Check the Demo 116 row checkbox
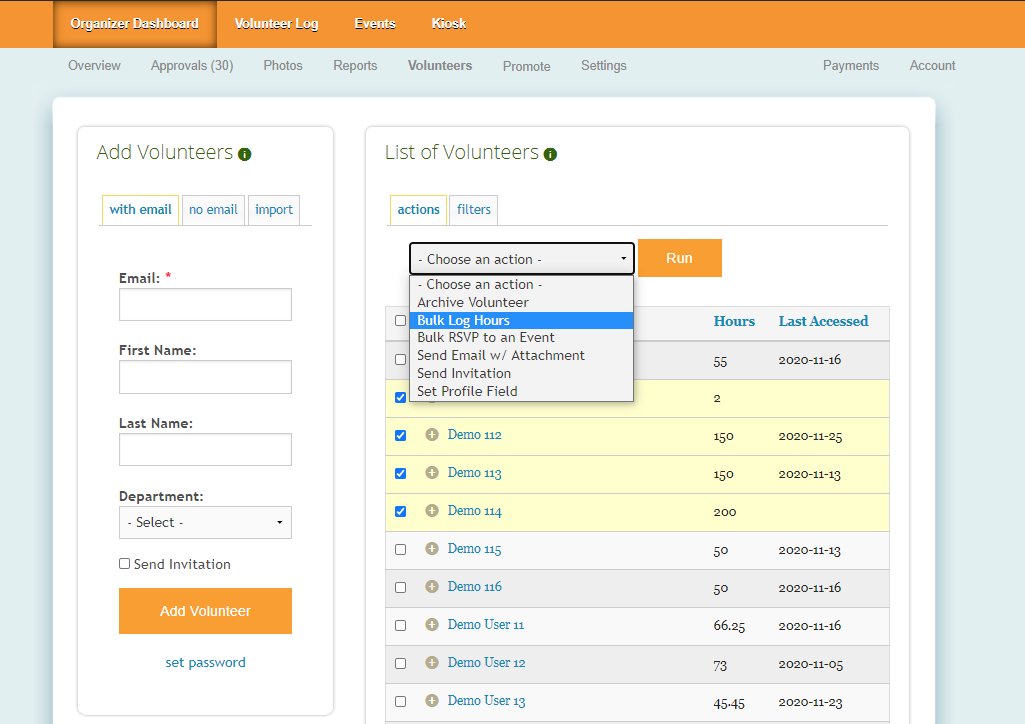1025x724 pixels. [401, 588]
